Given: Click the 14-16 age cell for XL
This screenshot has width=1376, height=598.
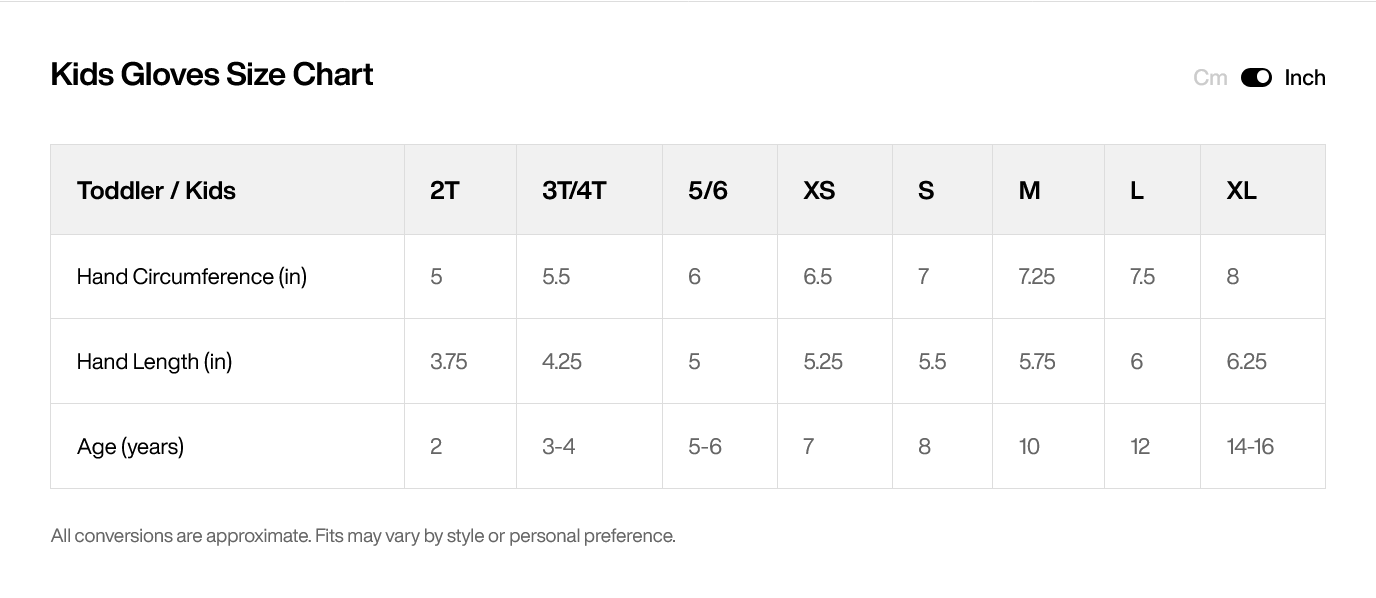Looking at the screenshot, I should tap(1250, 446).
